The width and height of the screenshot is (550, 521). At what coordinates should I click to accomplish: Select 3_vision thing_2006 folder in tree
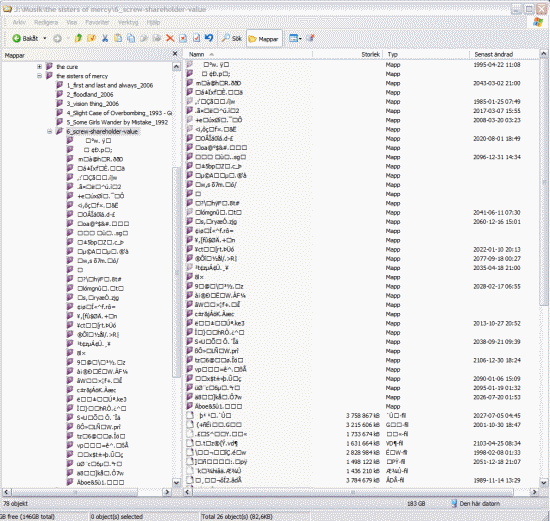point(93,103)
